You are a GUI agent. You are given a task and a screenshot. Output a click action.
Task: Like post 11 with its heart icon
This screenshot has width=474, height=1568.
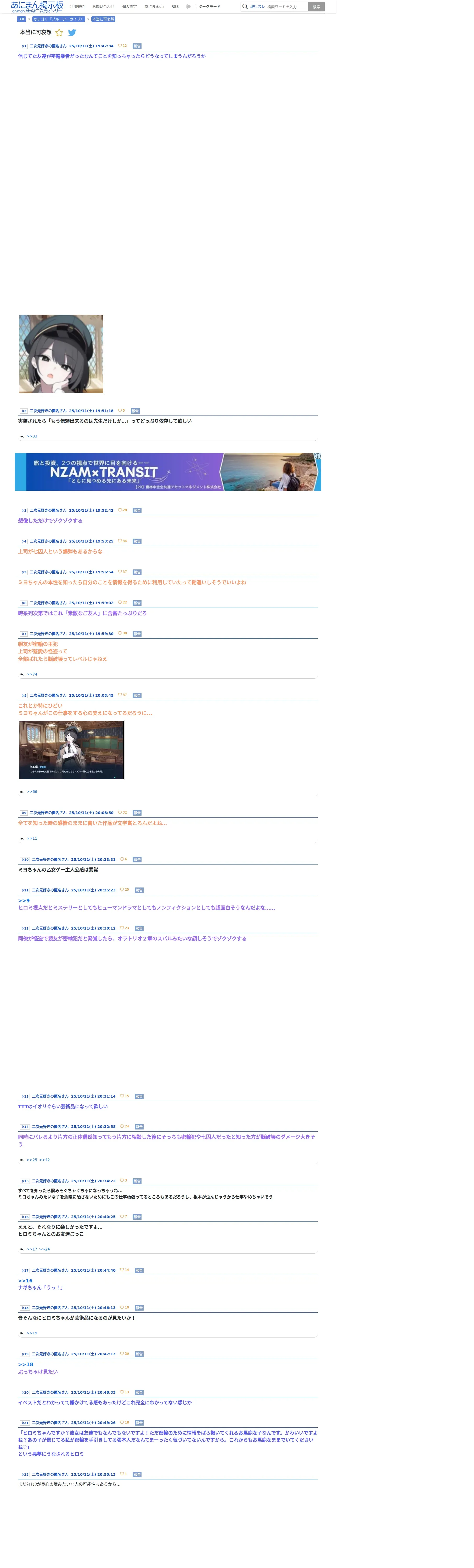point(122,889)
